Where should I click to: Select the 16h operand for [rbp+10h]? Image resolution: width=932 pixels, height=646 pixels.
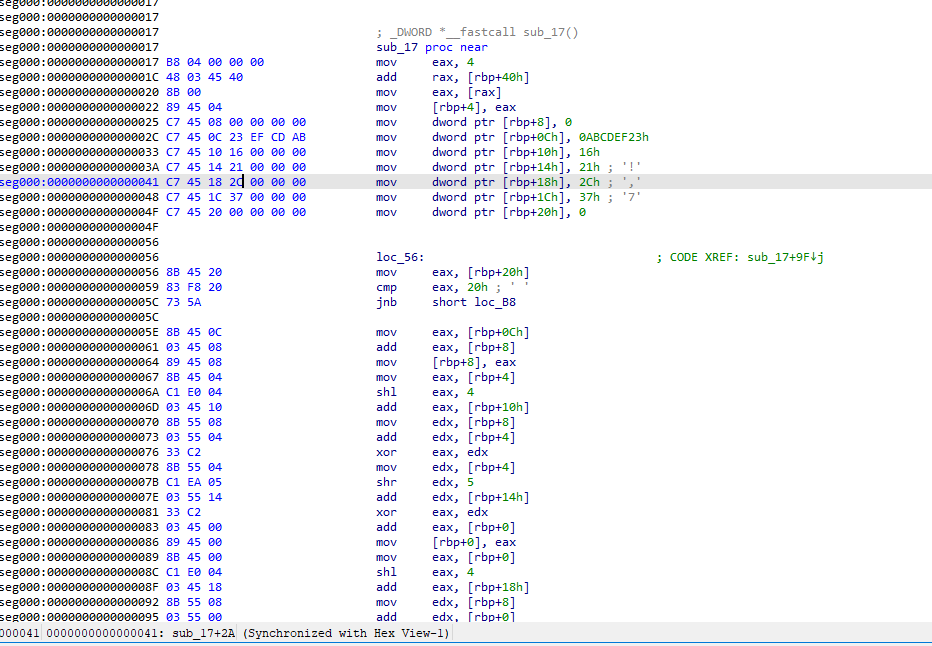tap(590, 152)
